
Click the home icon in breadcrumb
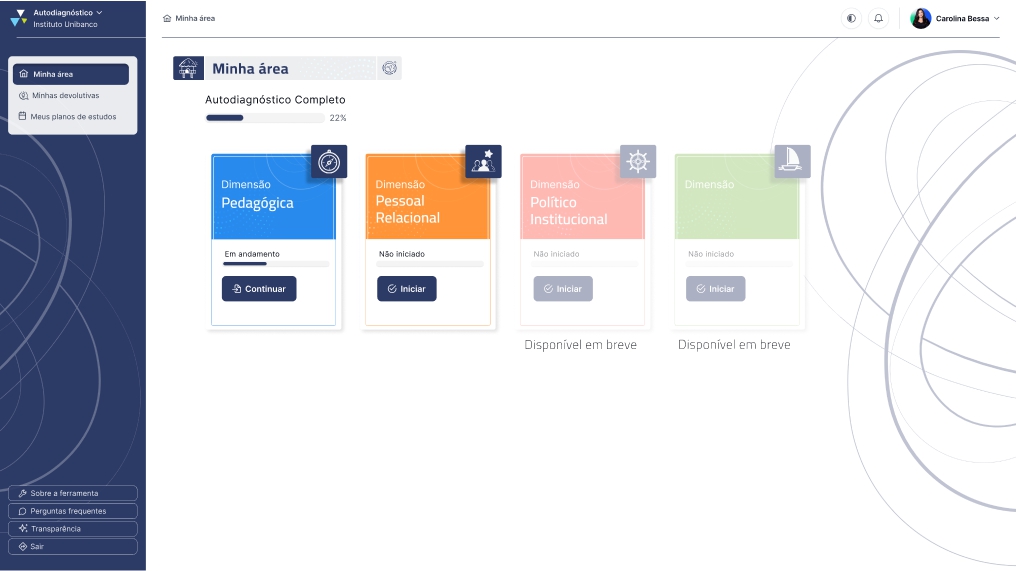tap(167, 18)
